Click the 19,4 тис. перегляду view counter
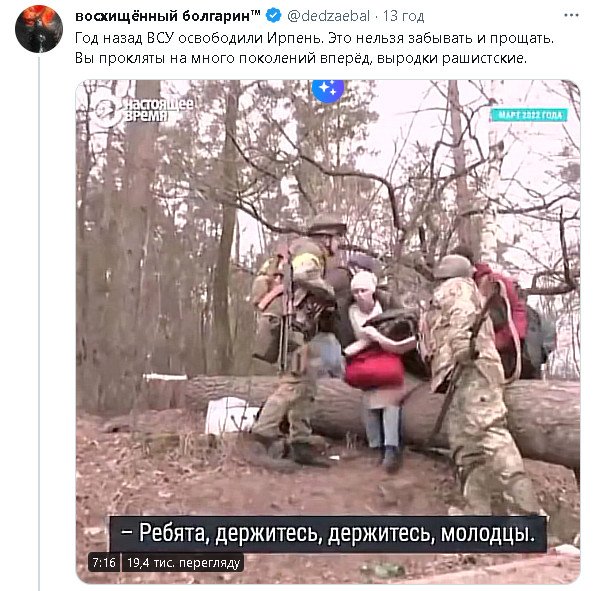The width and height of the screenshot is (594, 591). (x=183, y=563)
